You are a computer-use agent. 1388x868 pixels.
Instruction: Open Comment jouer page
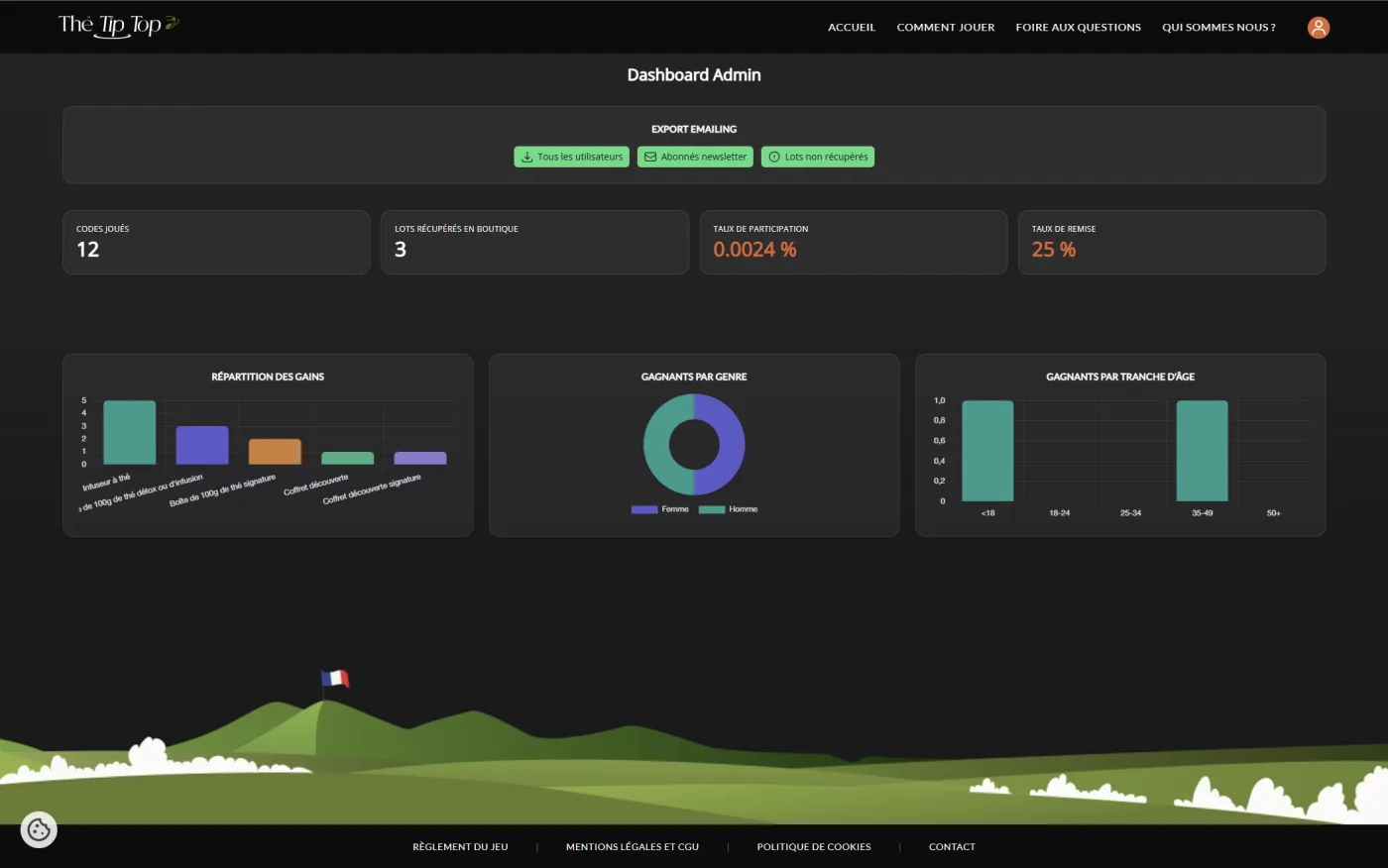pyautogui.click(x=946, y=28)
